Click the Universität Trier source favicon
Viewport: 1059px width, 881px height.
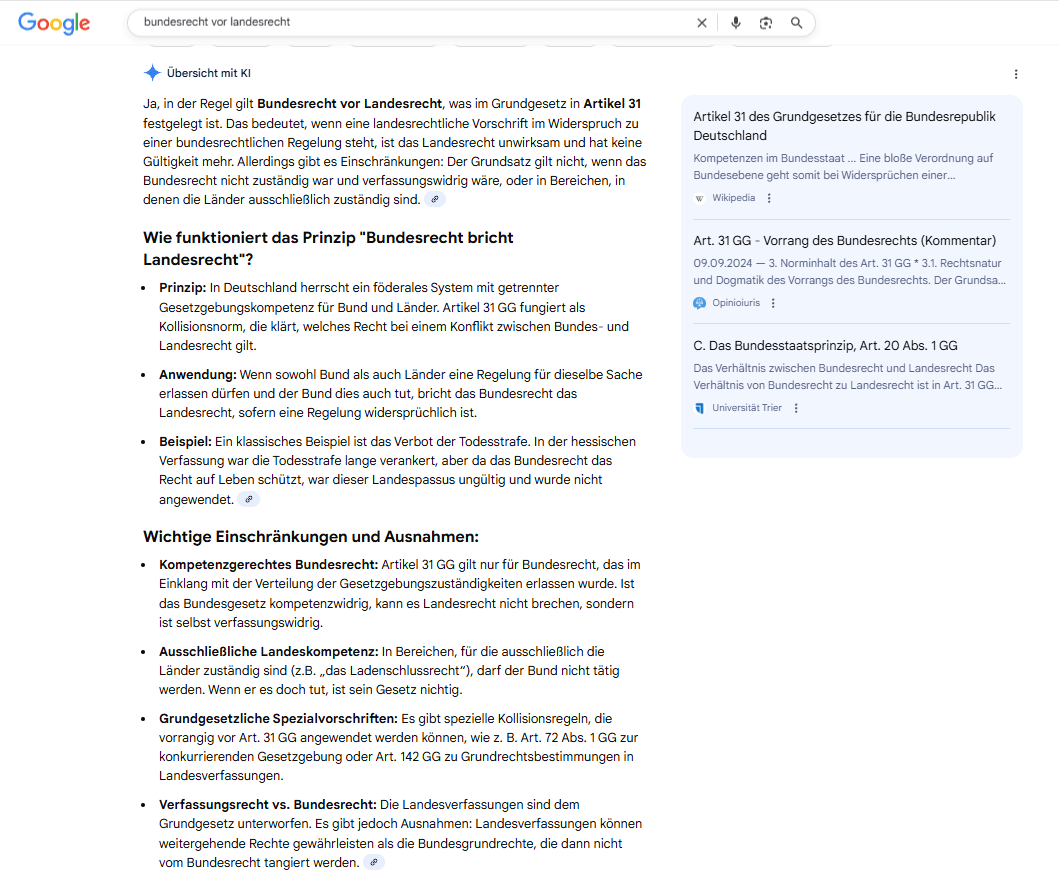pos(700,408)
